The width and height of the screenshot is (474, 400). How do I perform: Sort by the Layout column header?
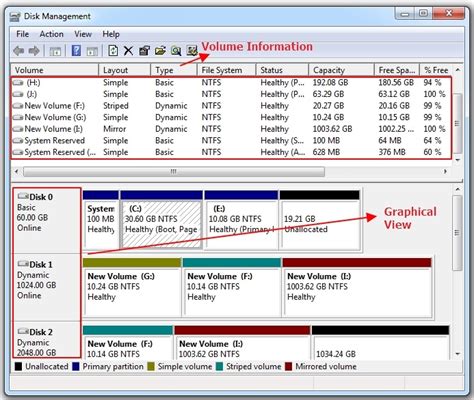click(x=125, y=70)
